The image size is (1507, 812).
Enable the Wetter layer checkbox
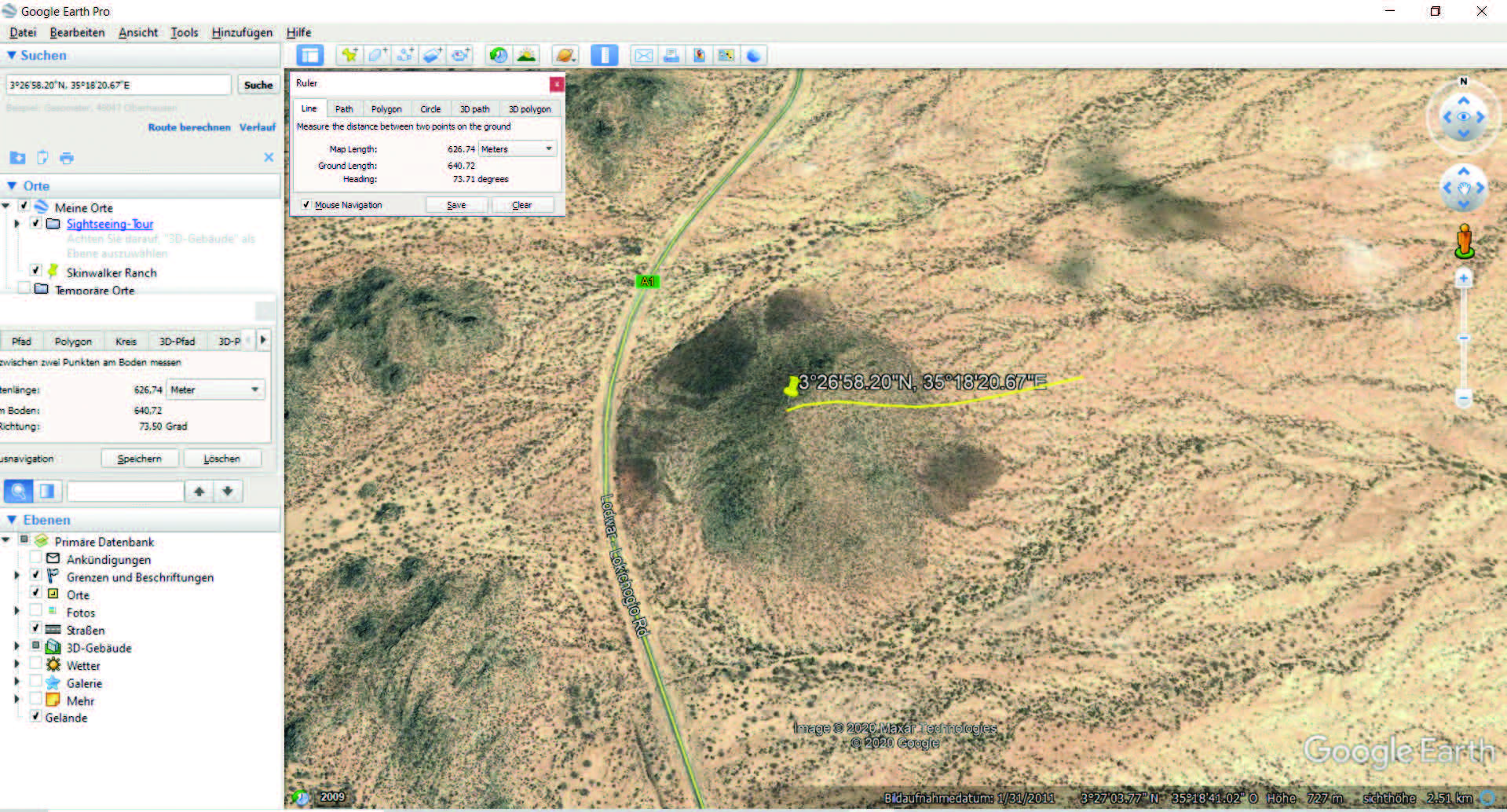[35, 664]
